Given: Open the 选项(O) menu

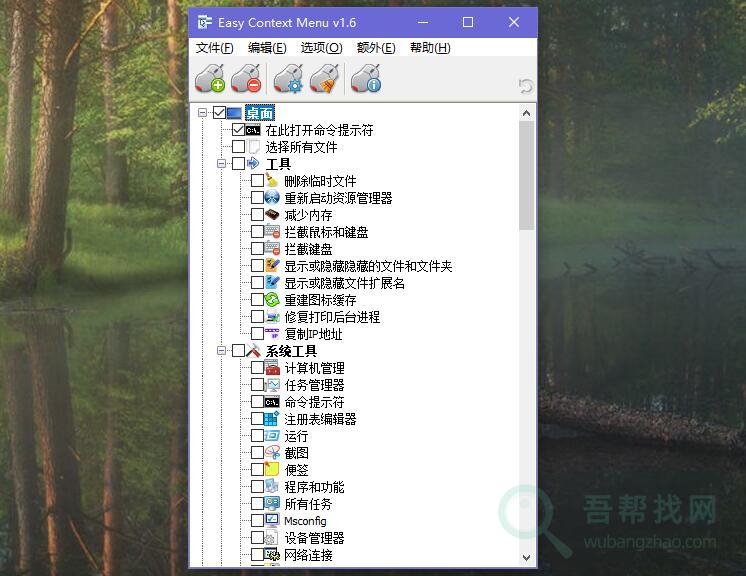Looking at the screenshot, I should point(321,48).
